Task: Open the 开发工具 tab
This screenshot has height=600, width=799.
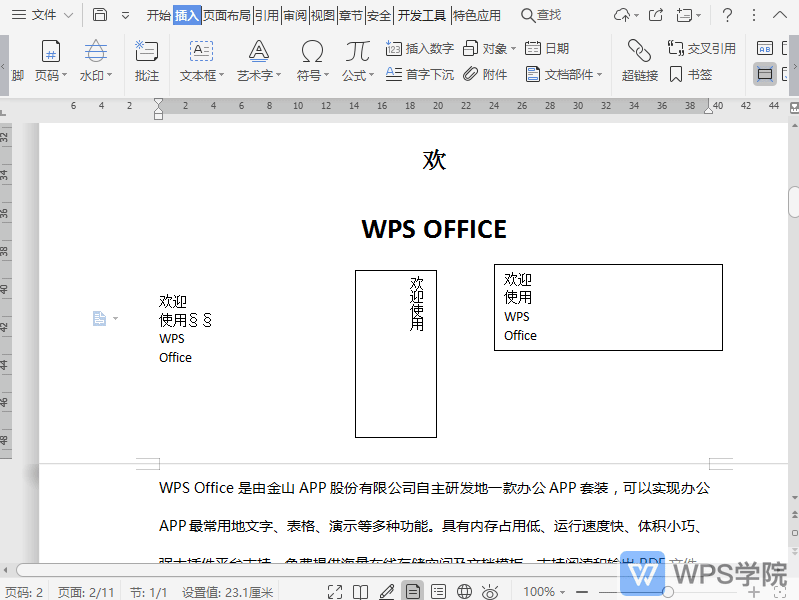Action: point(422,15)
